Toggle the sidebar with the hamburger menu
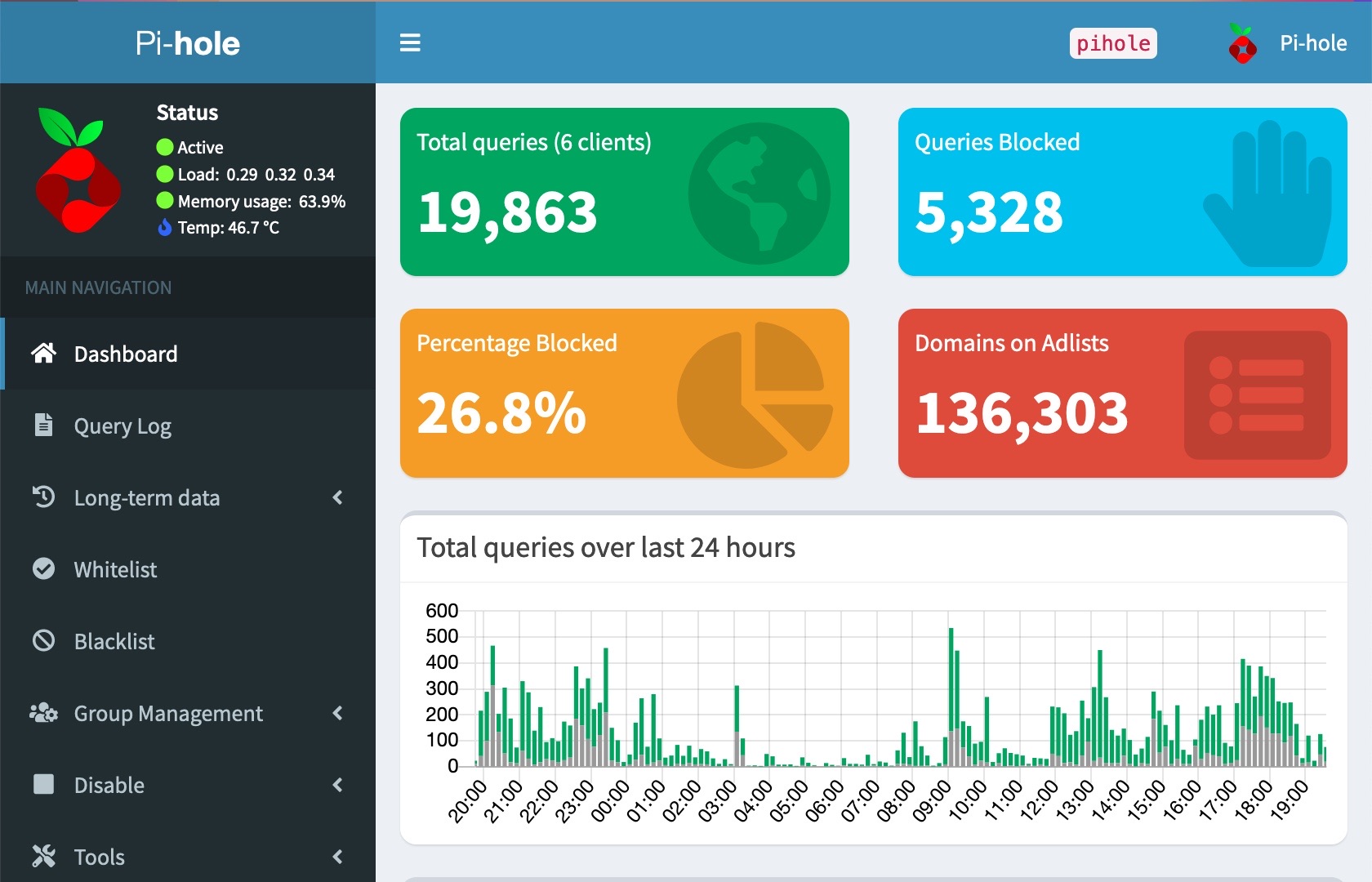The height and width of the screenshot is (882, 1372). click(x=410, y=42)
